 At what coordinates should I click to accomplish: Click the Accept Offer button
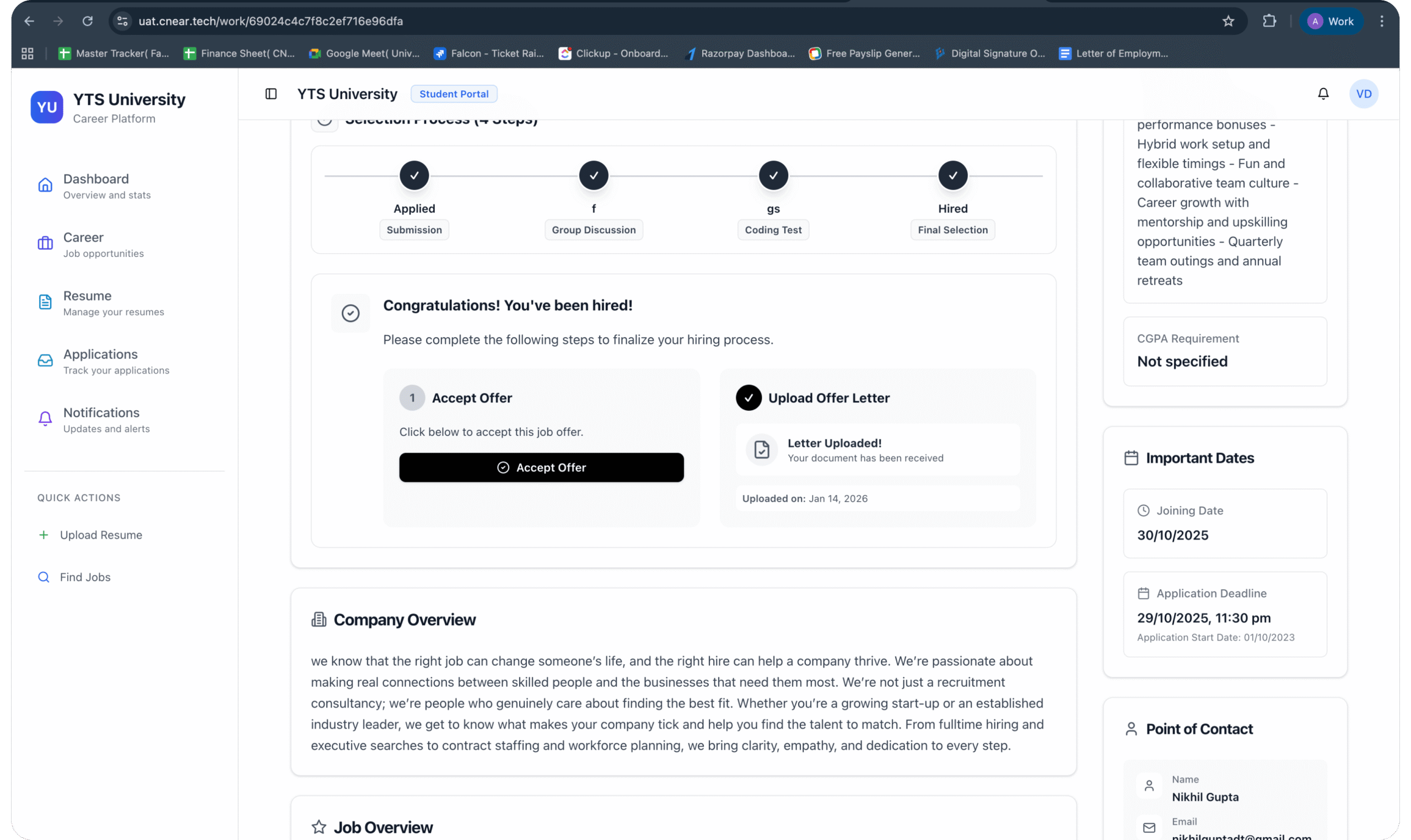coord(541,467)
